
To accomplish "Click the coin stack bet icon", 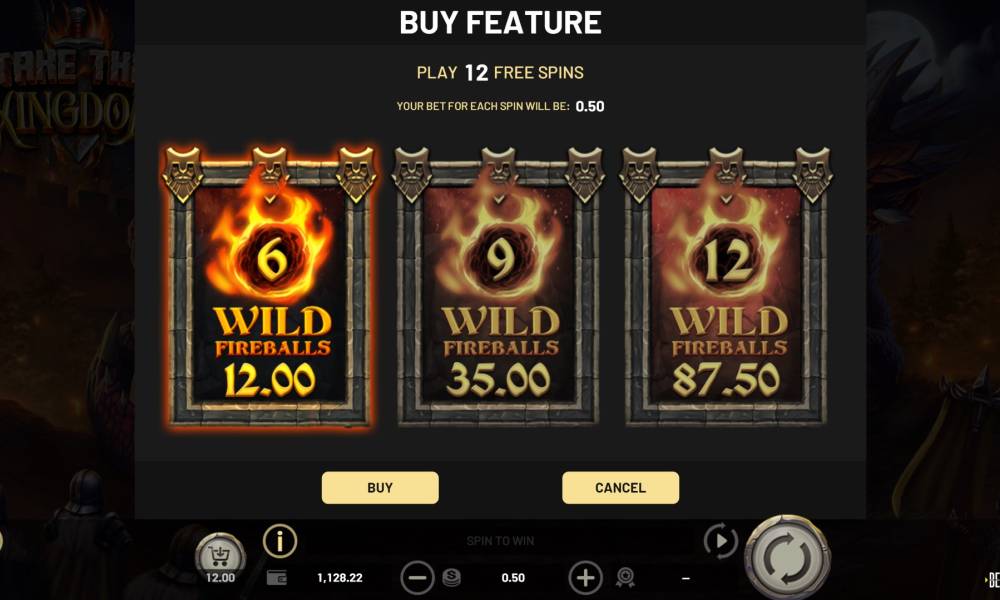I will click(x=452, y=578).
